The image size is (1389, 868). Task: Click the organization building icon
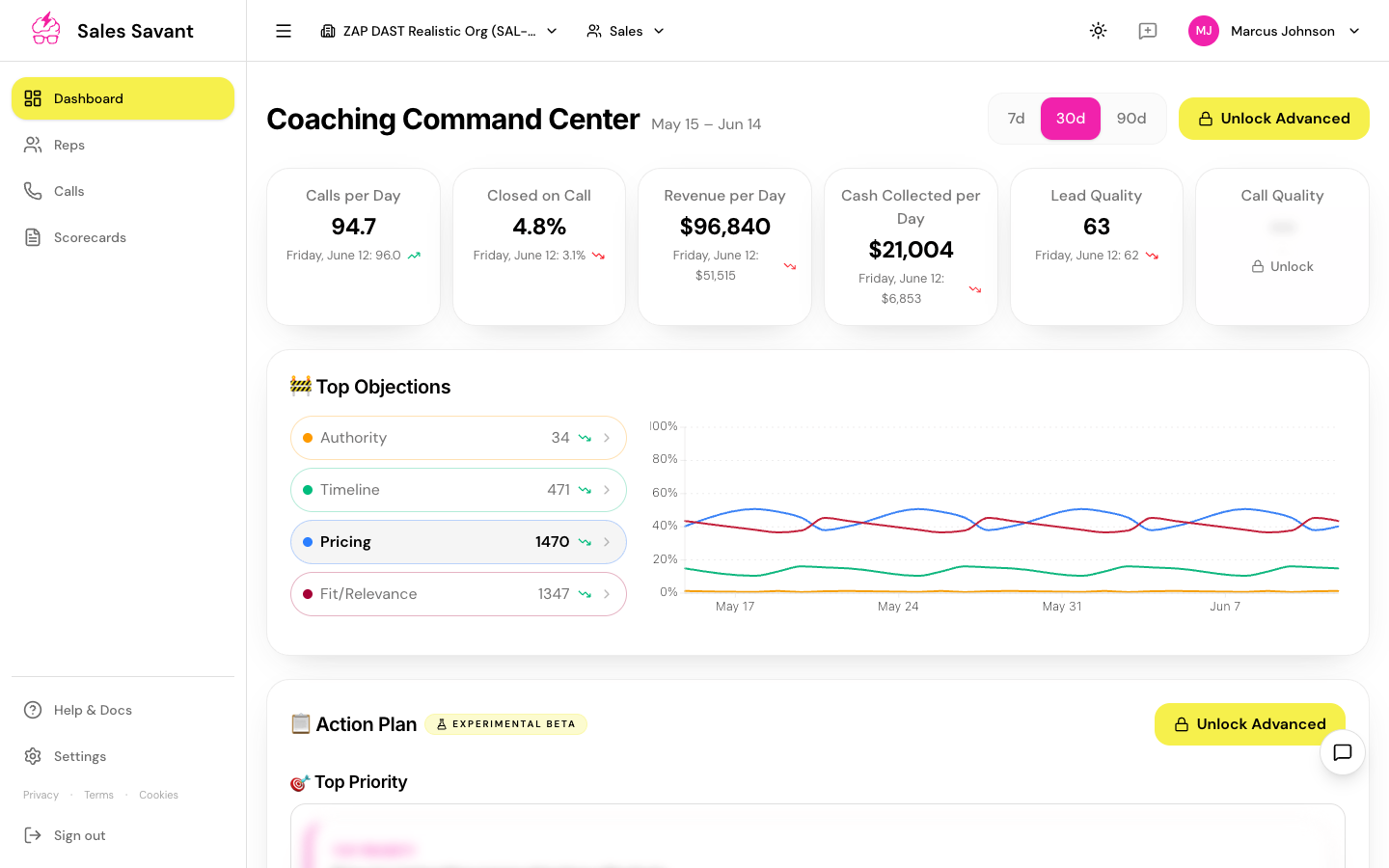328,31
